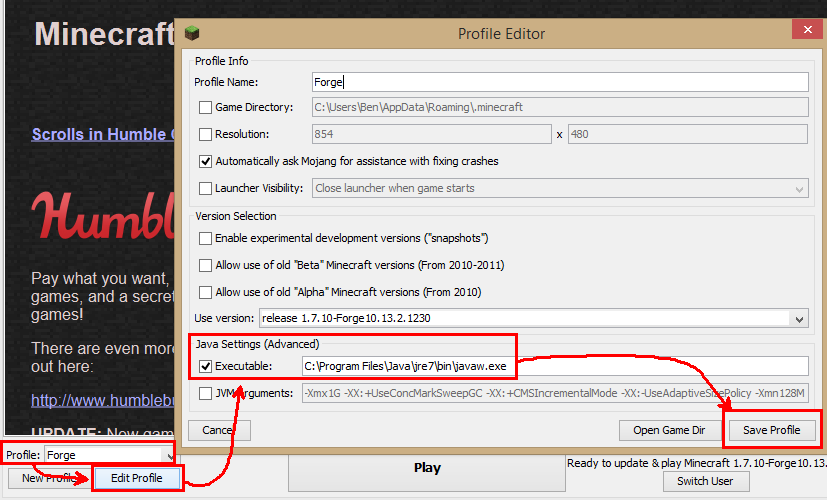
Task: Click the 'Ready to update & play' status text
Action: tap(696, 463)
